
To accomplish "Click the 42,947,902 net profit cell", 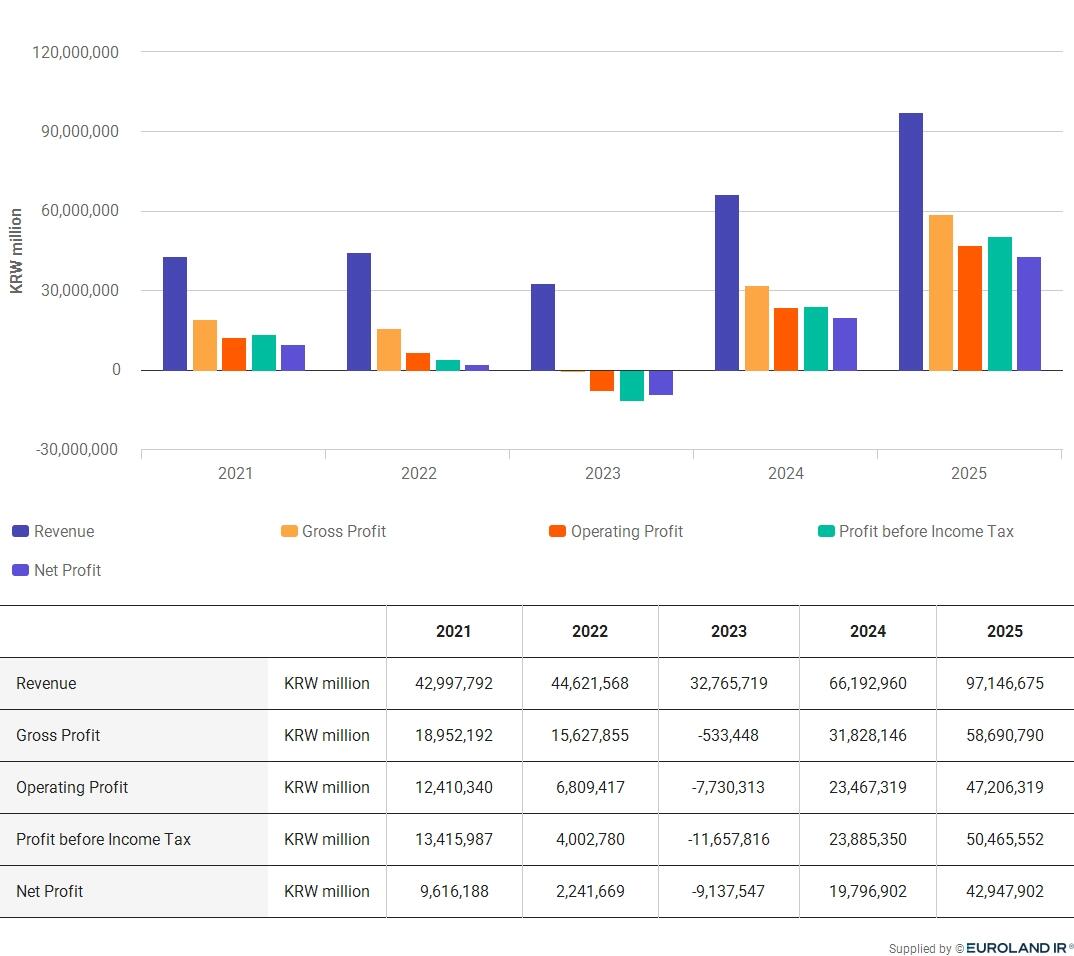I will coord(1005,892).
